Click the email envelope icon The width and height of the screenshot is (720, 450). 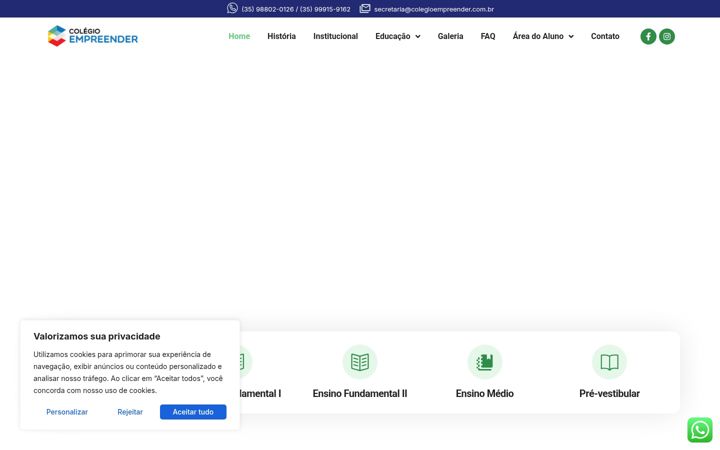[x=365, y=8]
